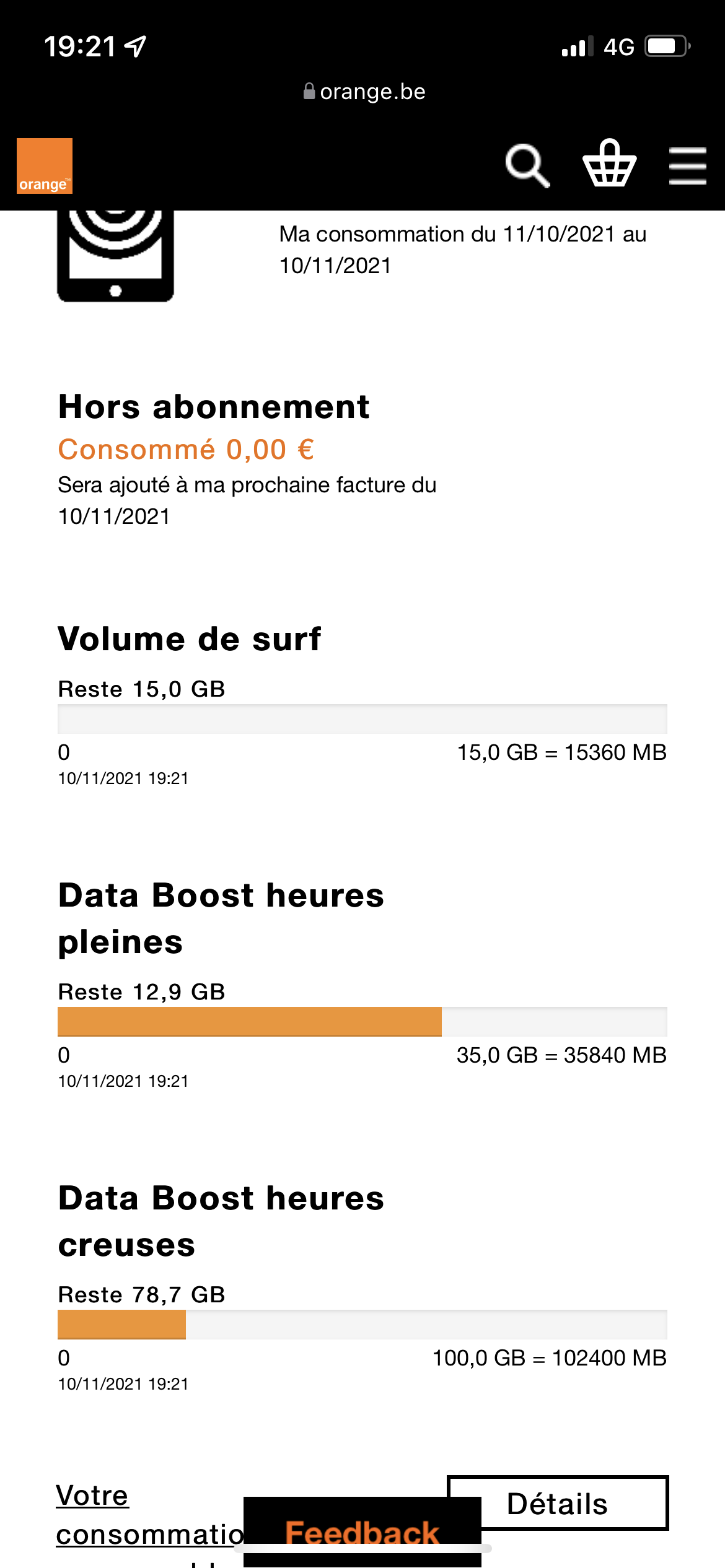The width and height of the screenshot is (725, 1568).
Task: Tap the Consommé 0,00 € amount
Action: click(186, 450)
